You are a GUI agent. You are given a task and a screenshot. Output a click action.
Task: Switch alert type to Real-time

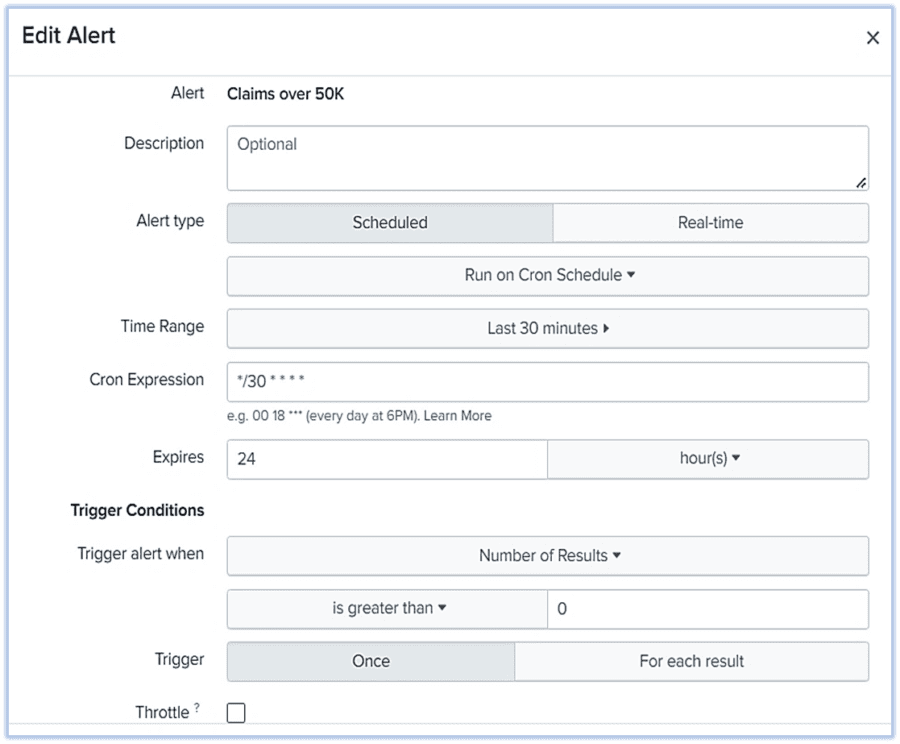click(710, 222)
